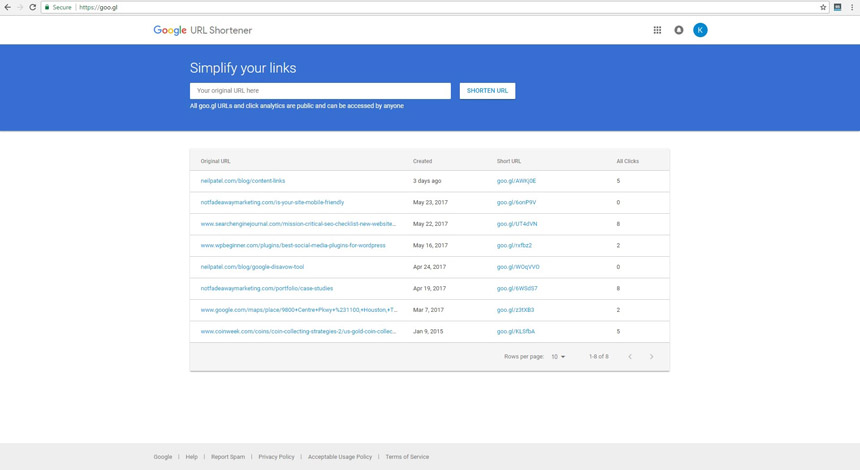This screenshot has width=860, height=470.
Task: Open the Google footer link
Action: (162, 457)
